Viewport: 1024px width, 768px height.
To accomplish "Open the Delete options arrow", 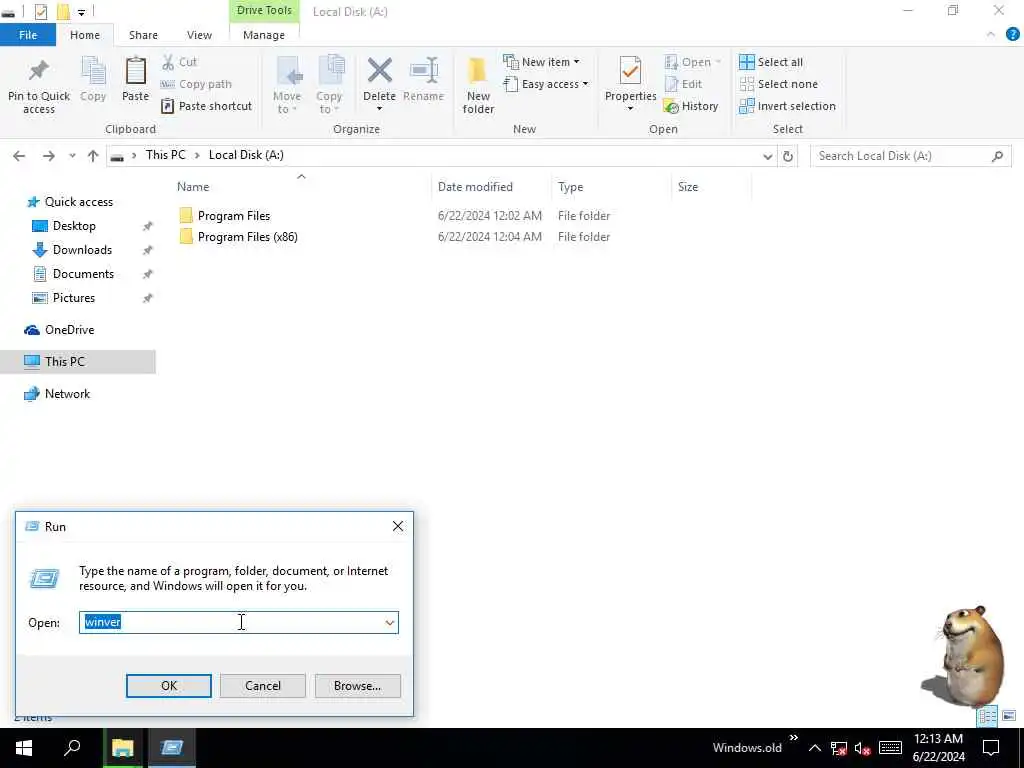I will click(x=379, y=109).
